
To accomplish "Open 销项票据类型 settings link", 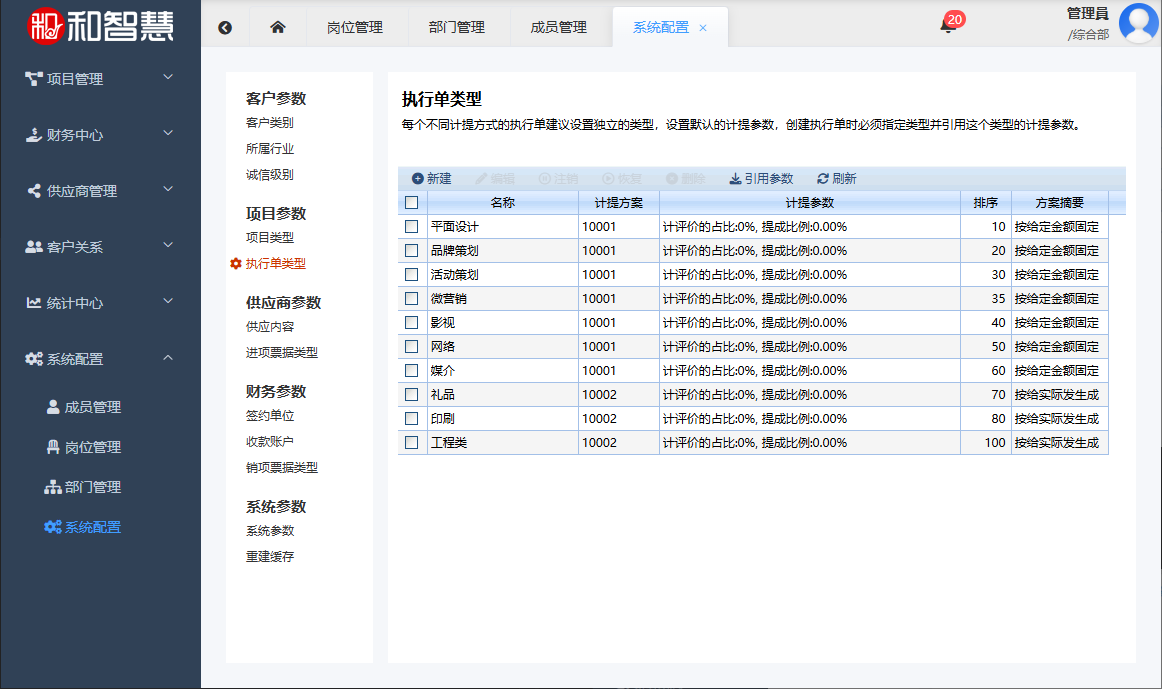I will 282,467.
